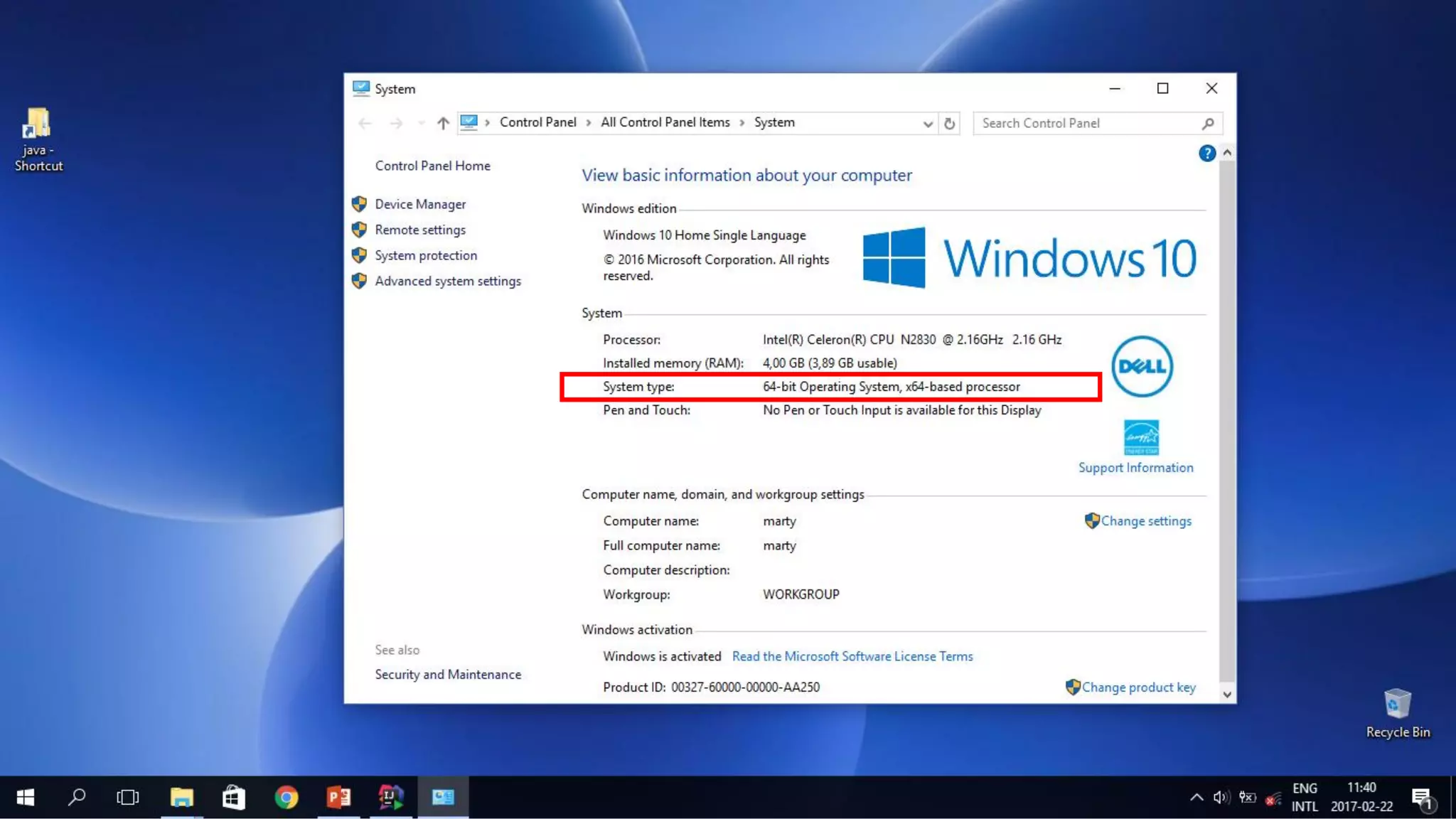Image resolution: width=1456 pixels, height=819 pixels.
Task: Open Advanced system settings
Action: [448, 281]
